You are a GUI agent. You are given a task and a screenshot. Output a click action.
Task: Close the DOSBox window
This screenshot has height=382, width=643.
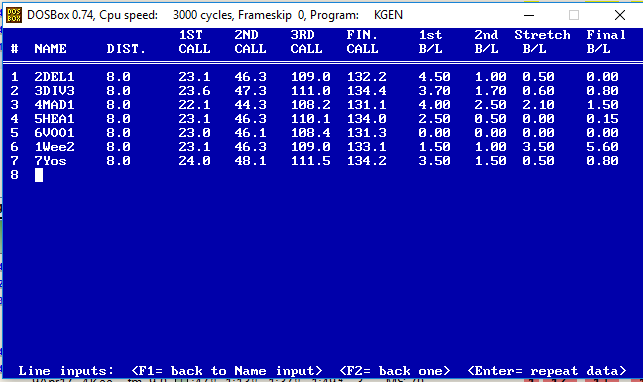coord(620,15)
